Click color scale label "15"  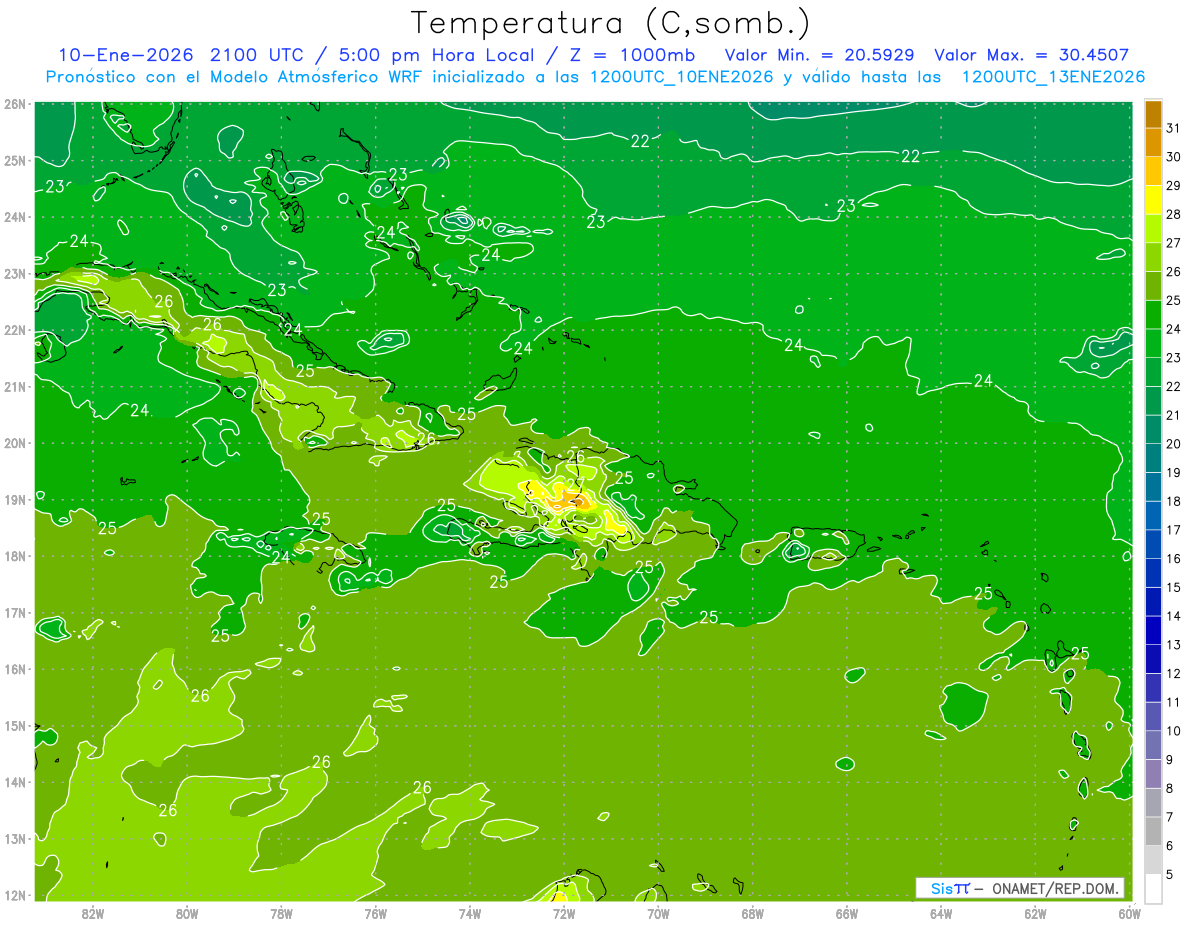[1173, 587]
